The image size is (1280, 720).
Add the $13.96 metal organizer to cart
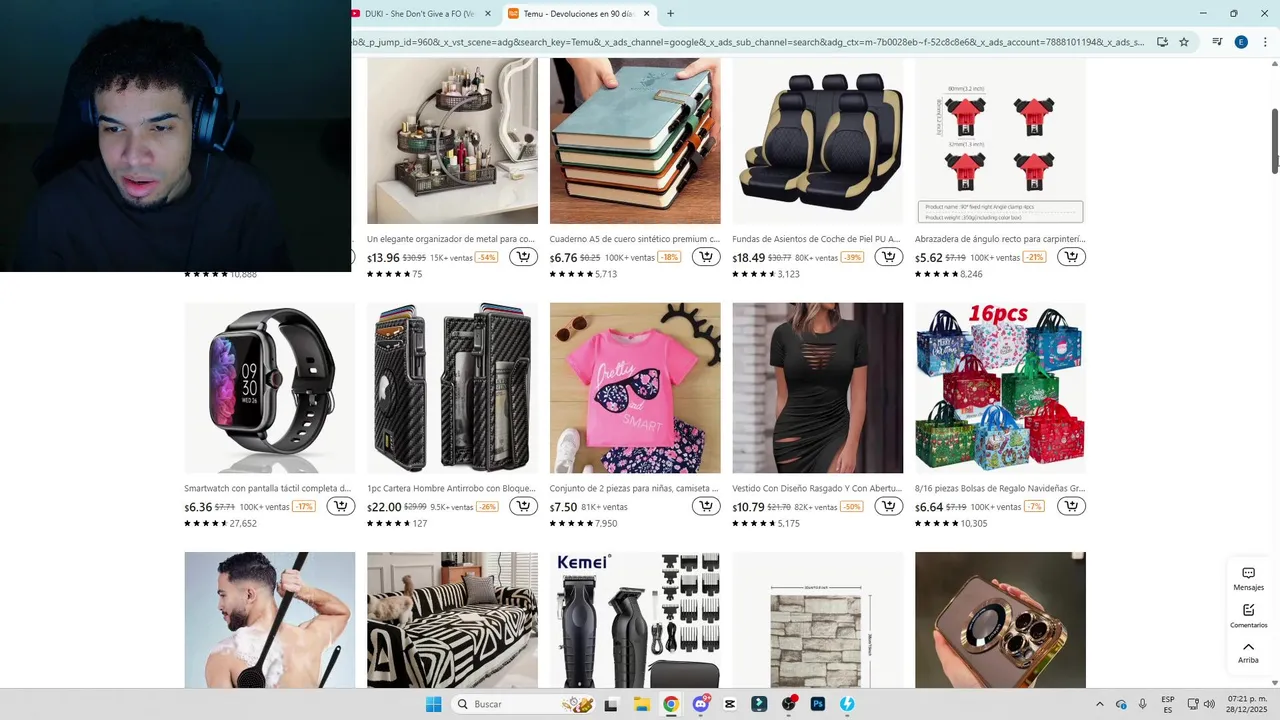click(x=523, y=257)
